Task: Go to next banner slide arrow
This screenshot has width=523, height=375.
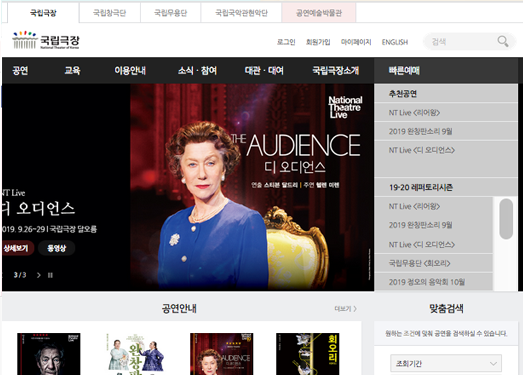Action: click(39, 275)
